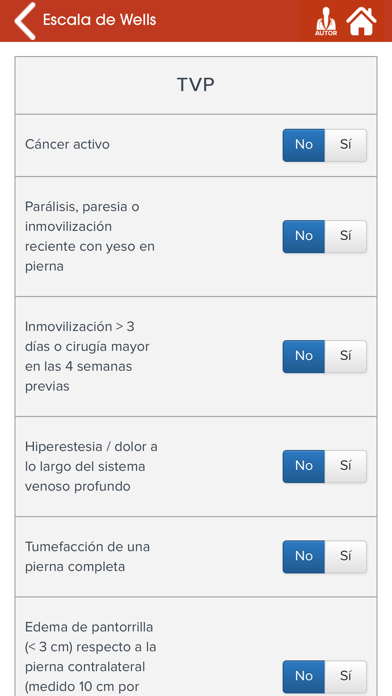Choose No for Inmovilización > 3 días

point(304,356)
